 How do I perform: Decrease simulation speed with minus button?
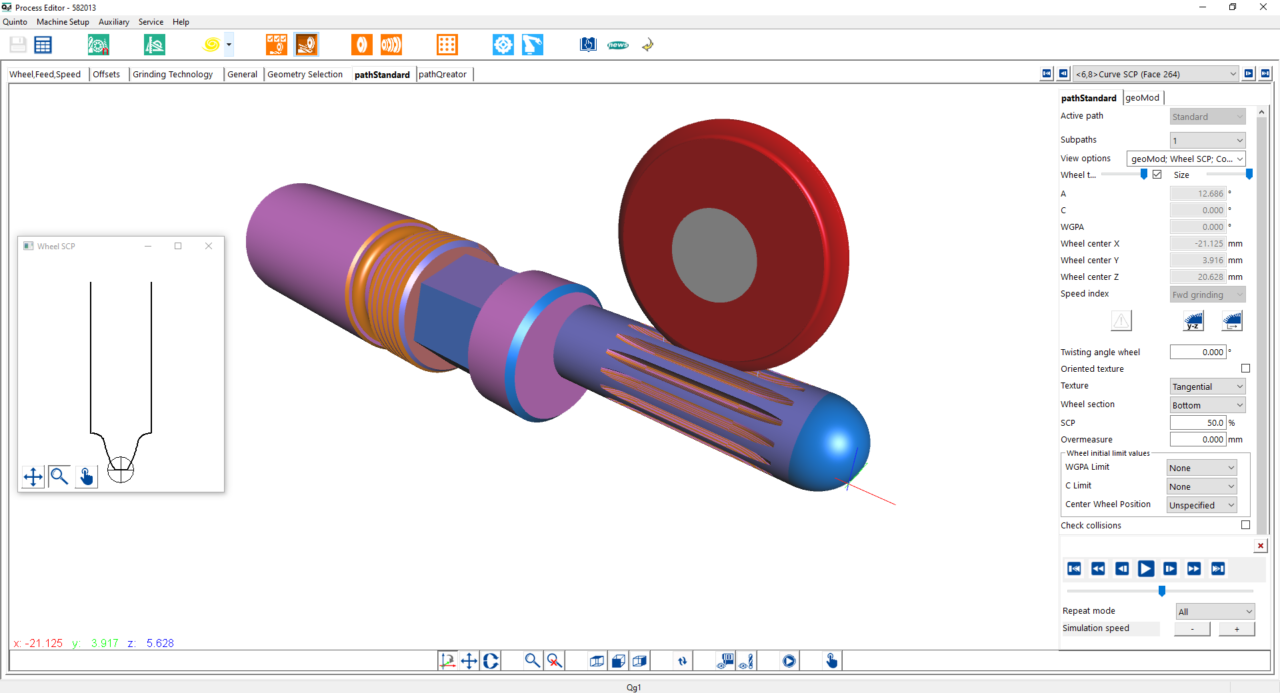click(1192, 629)
